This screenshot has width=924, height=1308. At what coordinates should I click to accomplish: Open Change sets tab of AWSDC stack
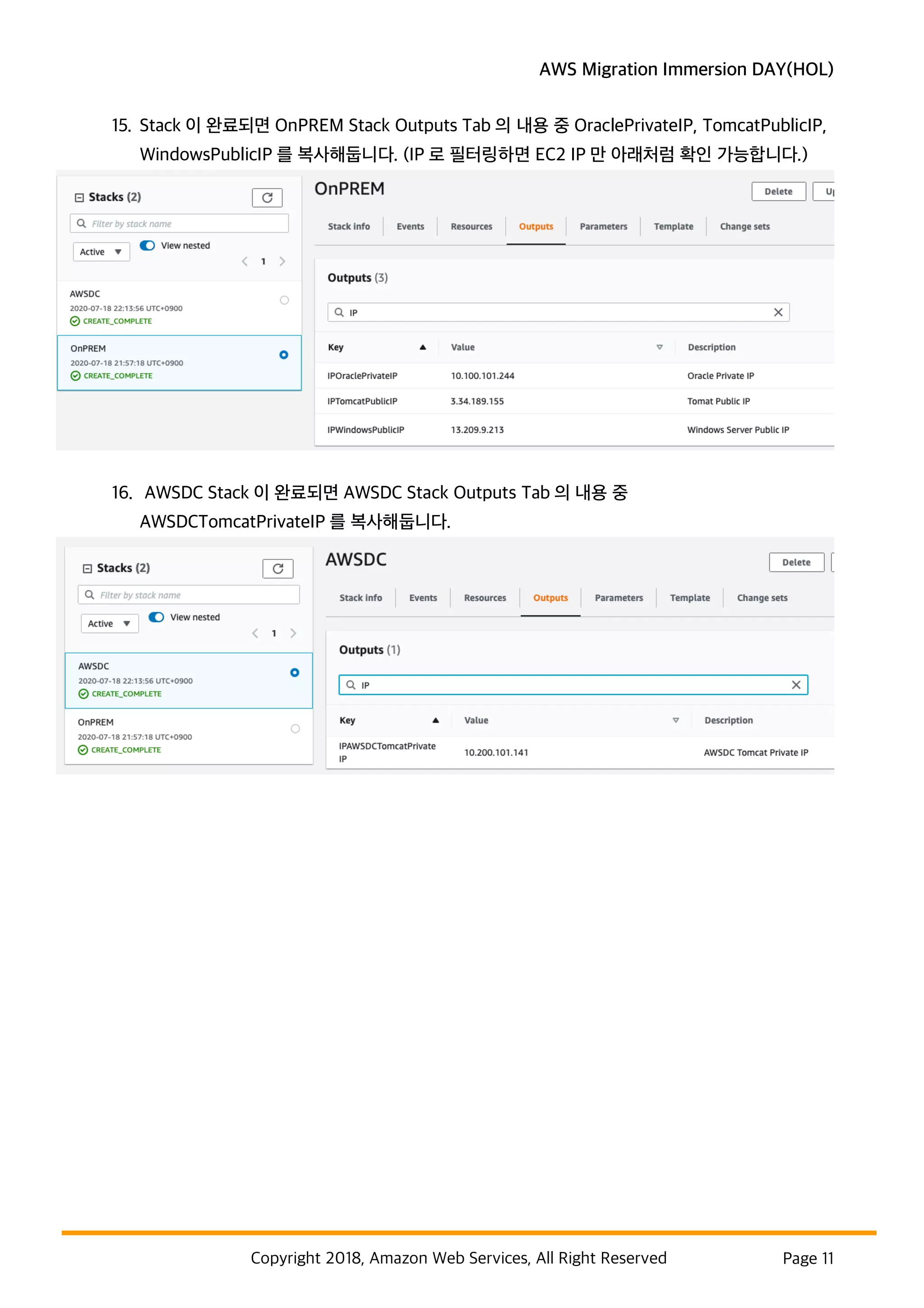pyautogui.click(x=762, y=598)
